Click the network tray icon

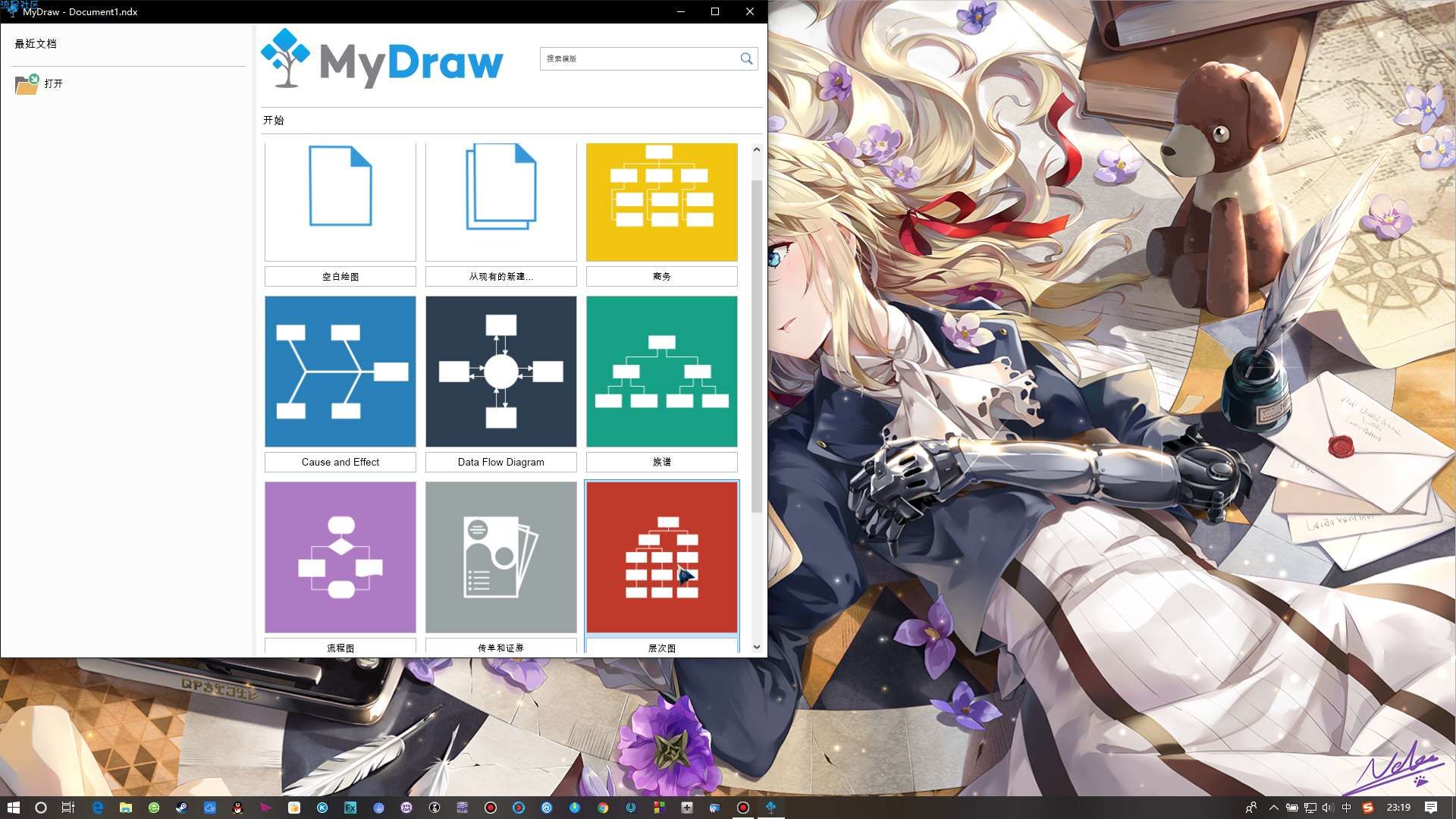[x=1310, y=808]
